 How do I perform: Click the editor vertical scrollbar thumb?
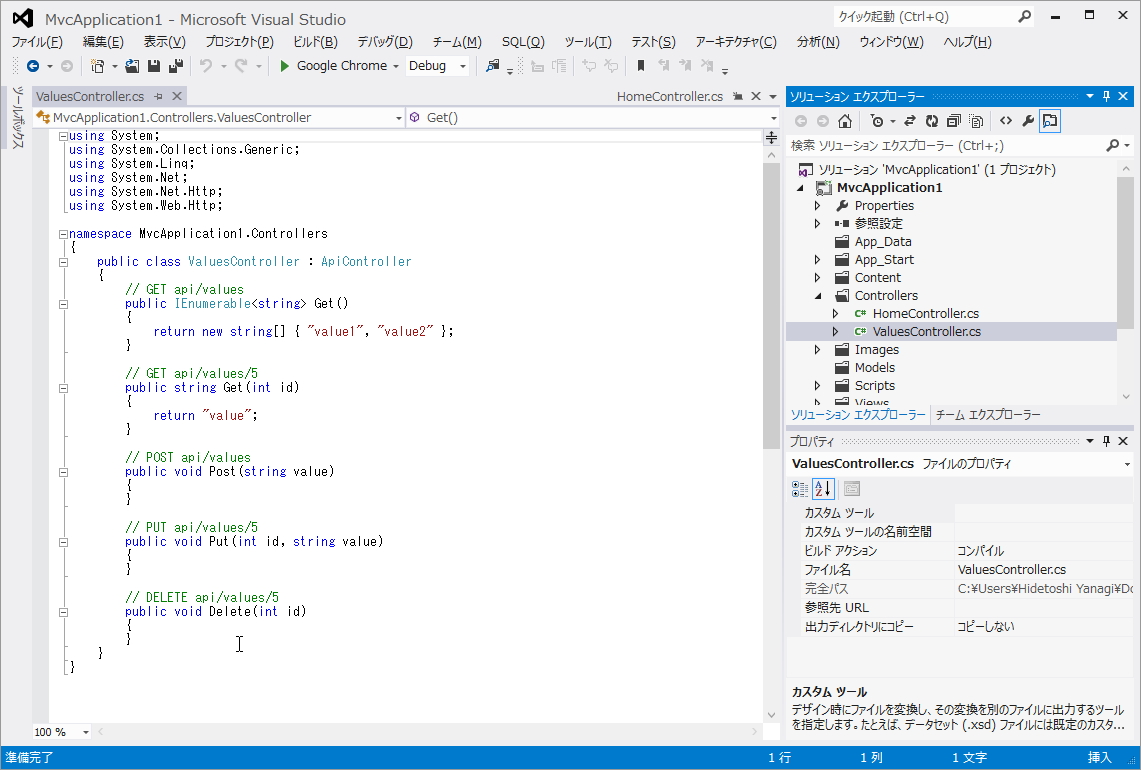point(771,306)
